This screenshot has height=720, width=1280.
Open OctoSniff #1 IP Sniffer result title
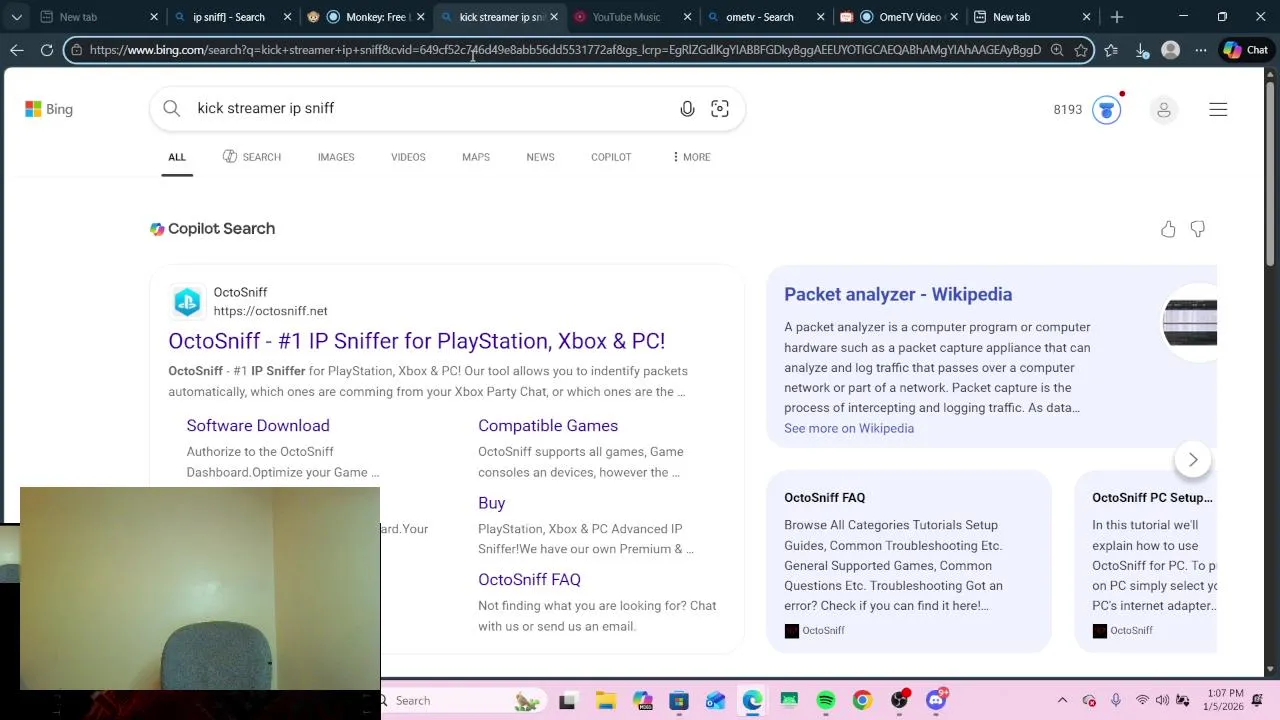(x=416, y=341)
